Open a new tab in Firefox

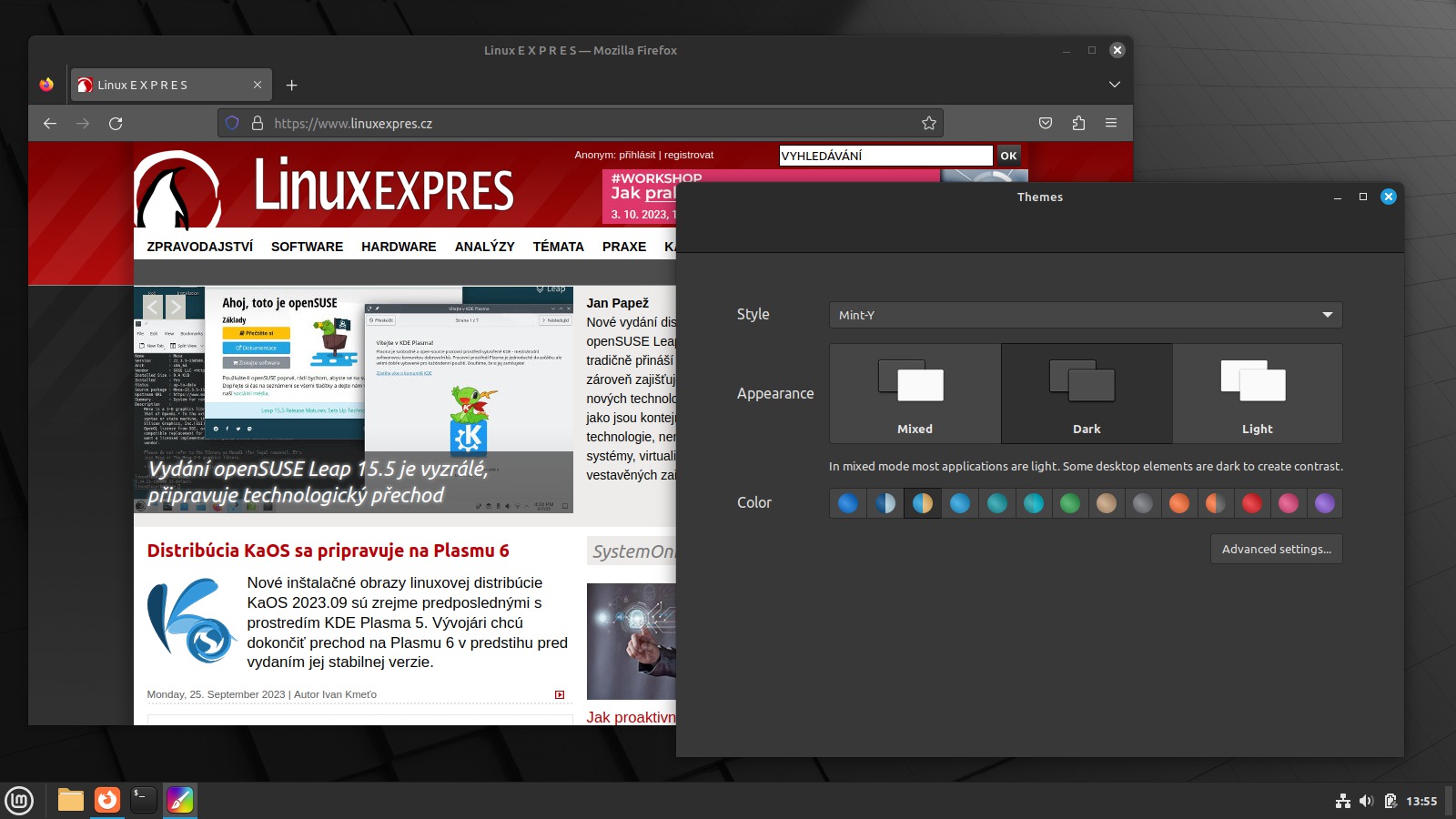(291, 85)
